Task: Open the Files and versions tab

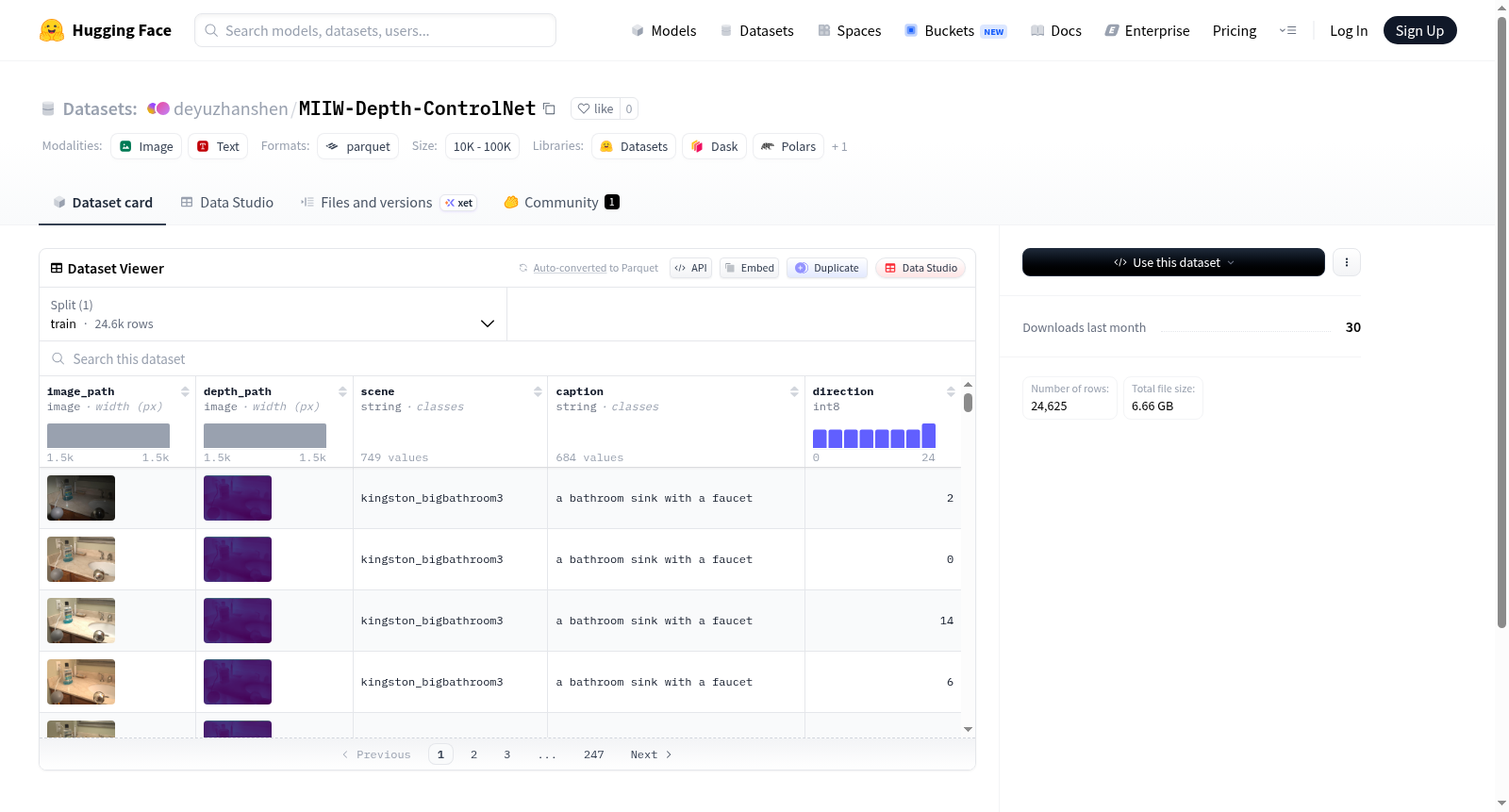Action: pyautogui.click(x=389, y=203)
